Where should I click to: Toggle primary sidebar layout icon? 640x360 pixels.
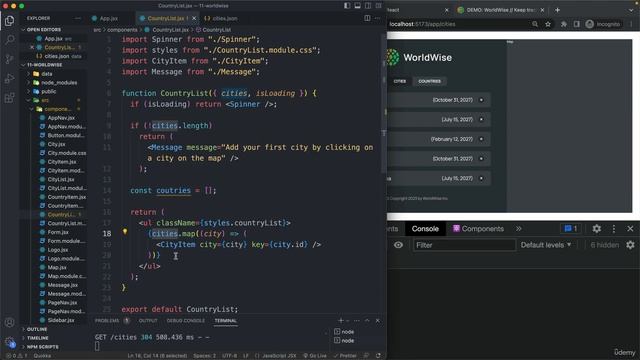tap(347, 6)
